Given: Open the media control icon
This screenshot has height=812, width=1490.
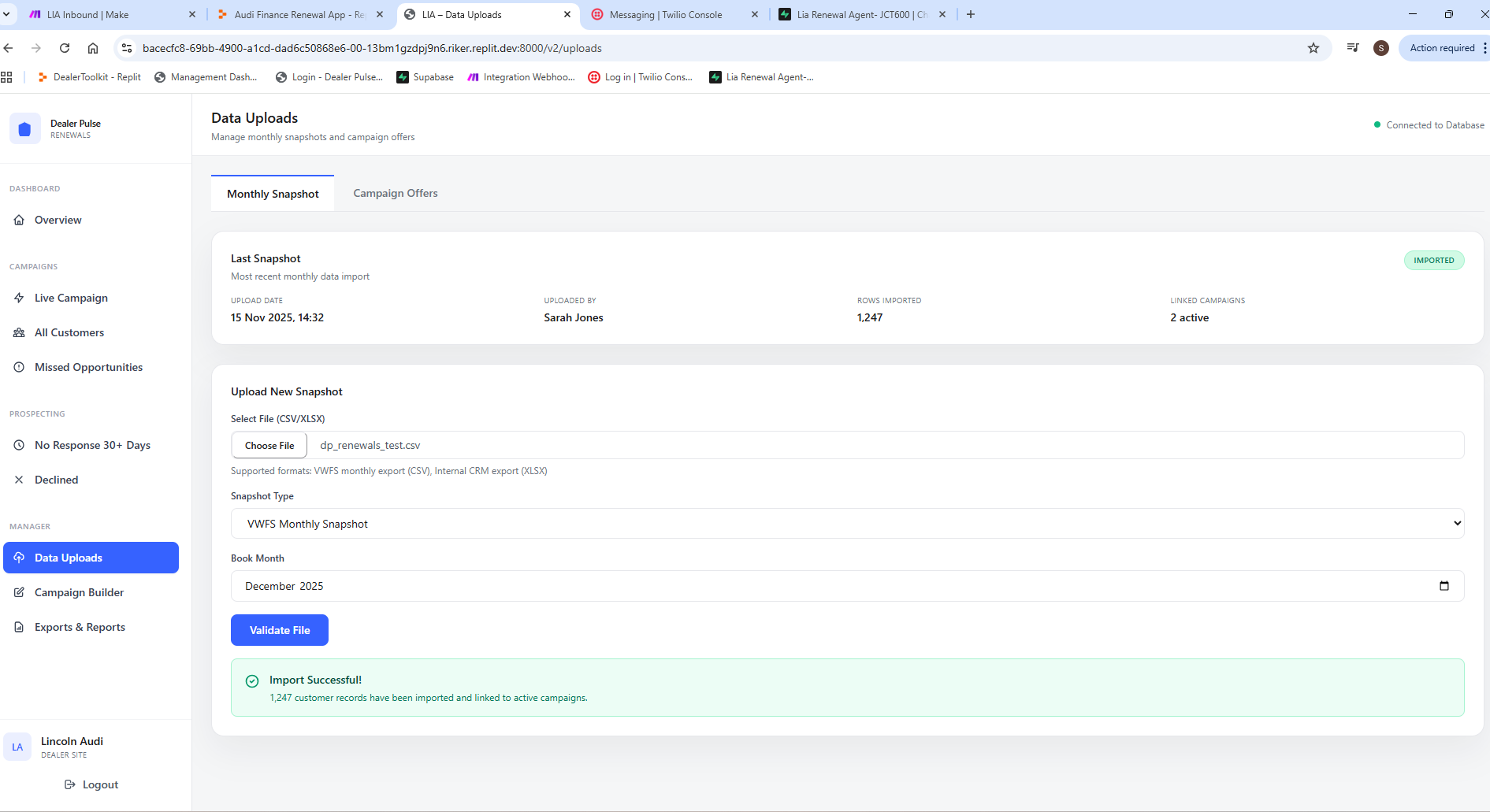Looking at the screenshot, I should pos(1353,48).
